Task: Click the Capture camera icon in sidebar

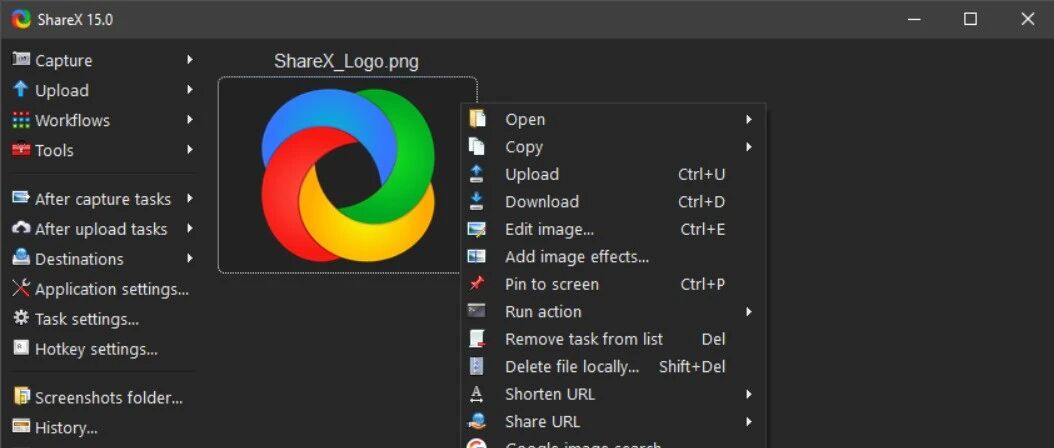Action: point(22,59)
